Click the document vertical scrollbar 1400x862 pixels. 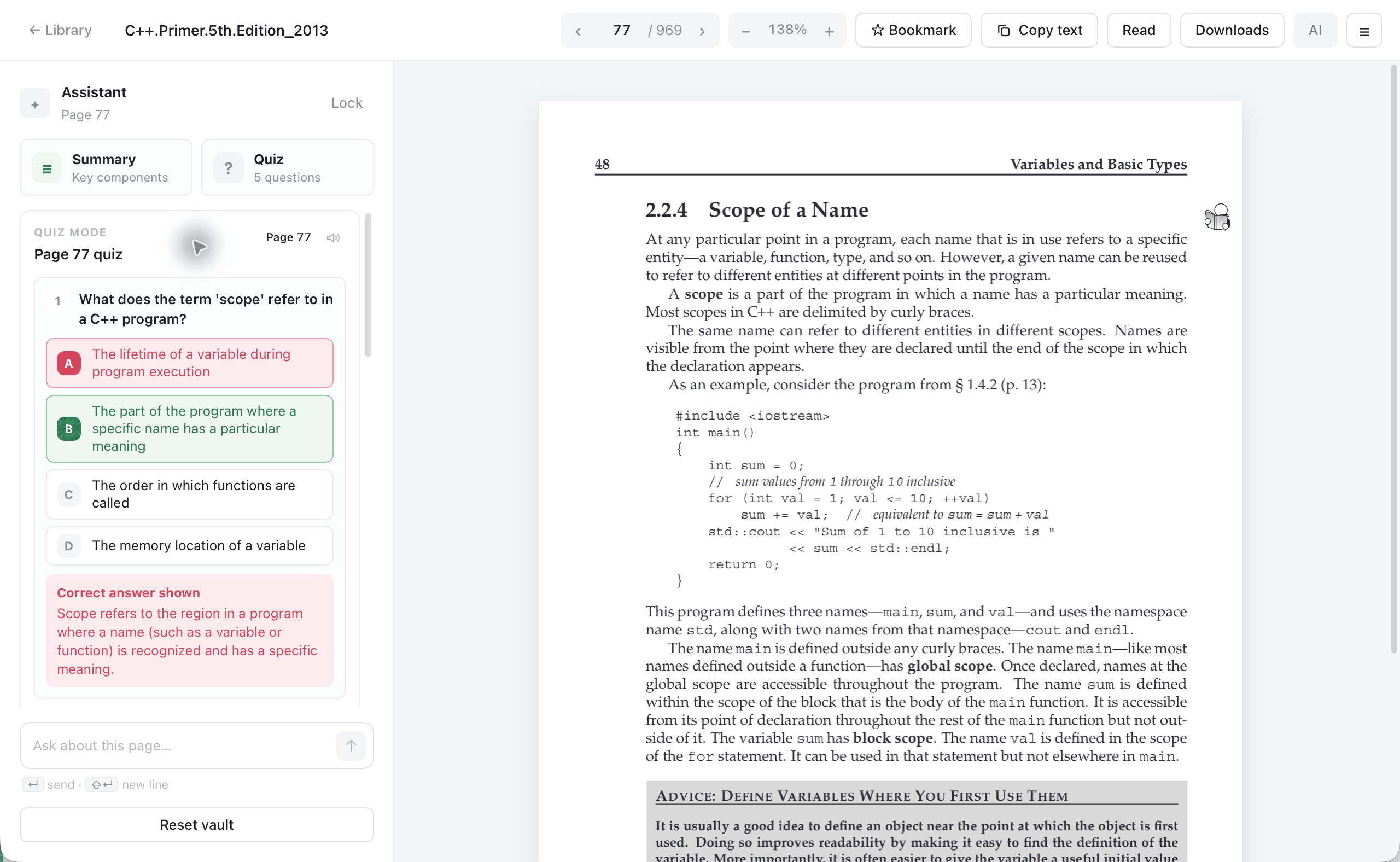(x=1395, y=359)
